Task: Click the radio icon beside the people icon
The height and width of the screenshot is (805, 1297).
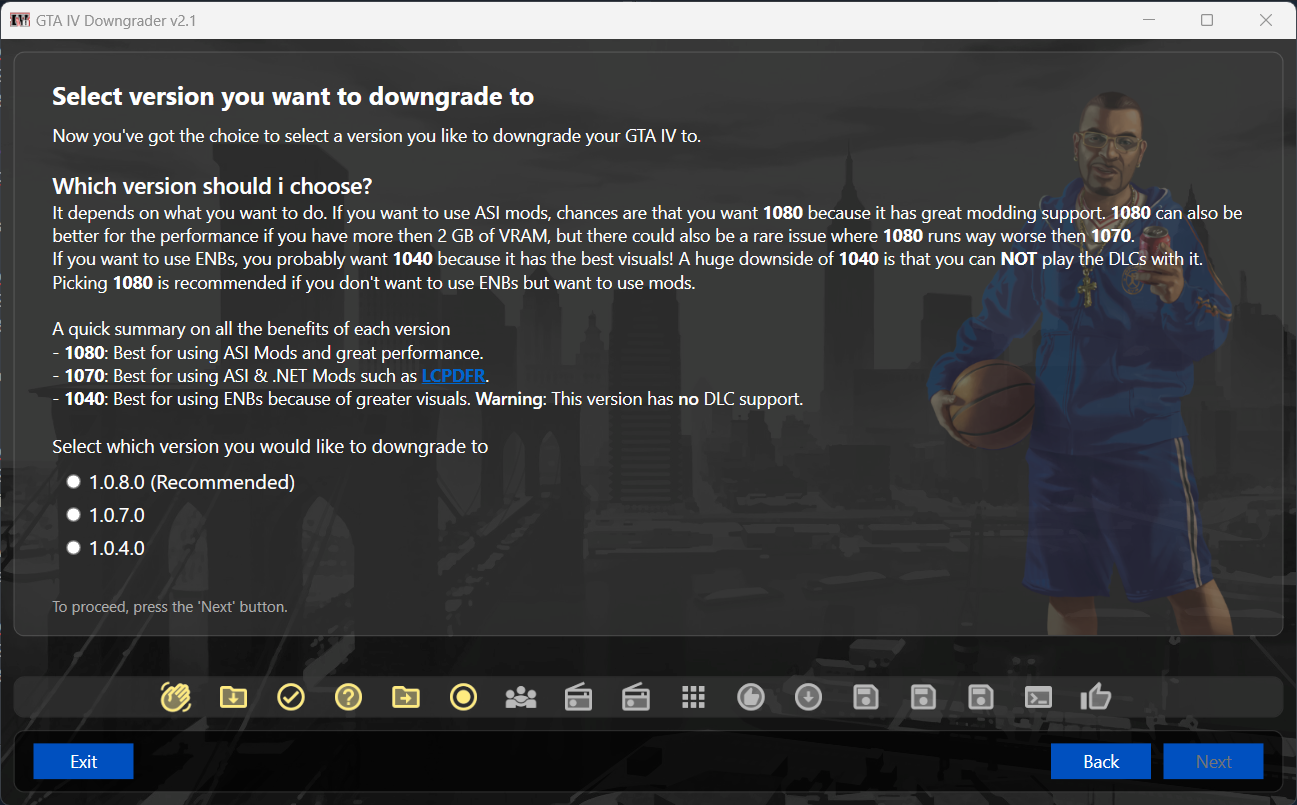Action: [x=578, y=697]
